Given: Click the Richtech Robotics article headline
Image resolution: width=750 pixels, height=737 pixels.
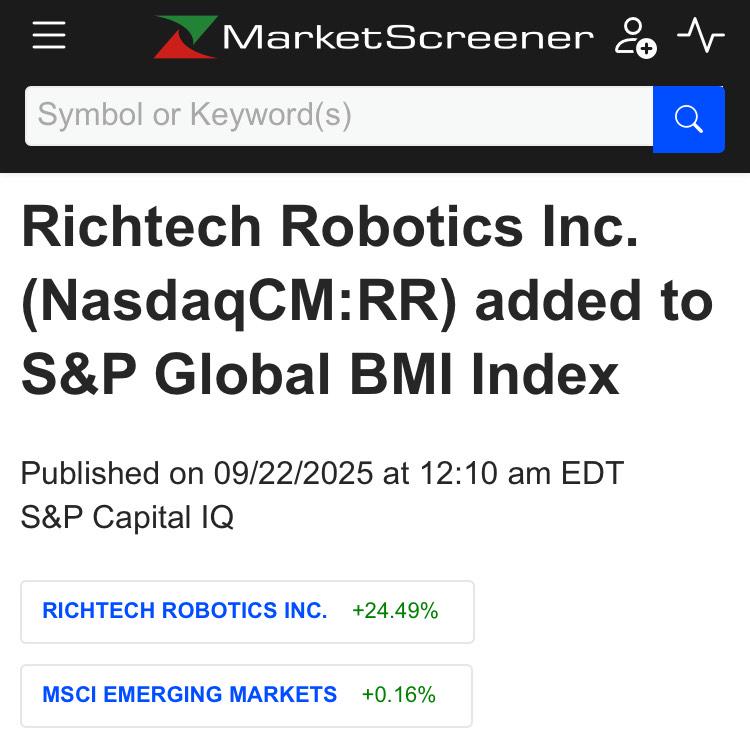Looking at the screenshot, I should 330,228.
